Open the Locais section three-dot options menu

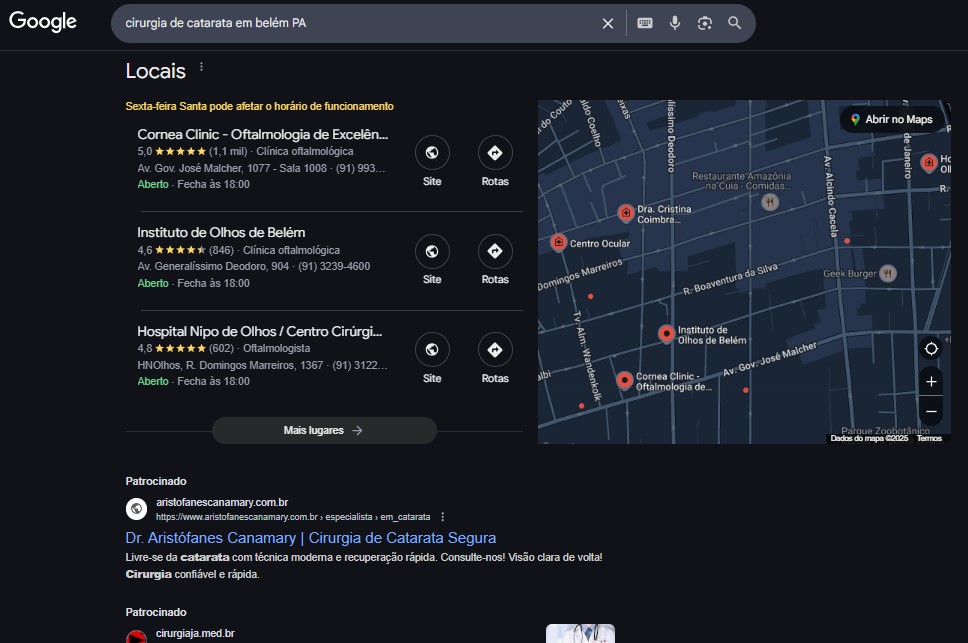click(x=201, y=67)
